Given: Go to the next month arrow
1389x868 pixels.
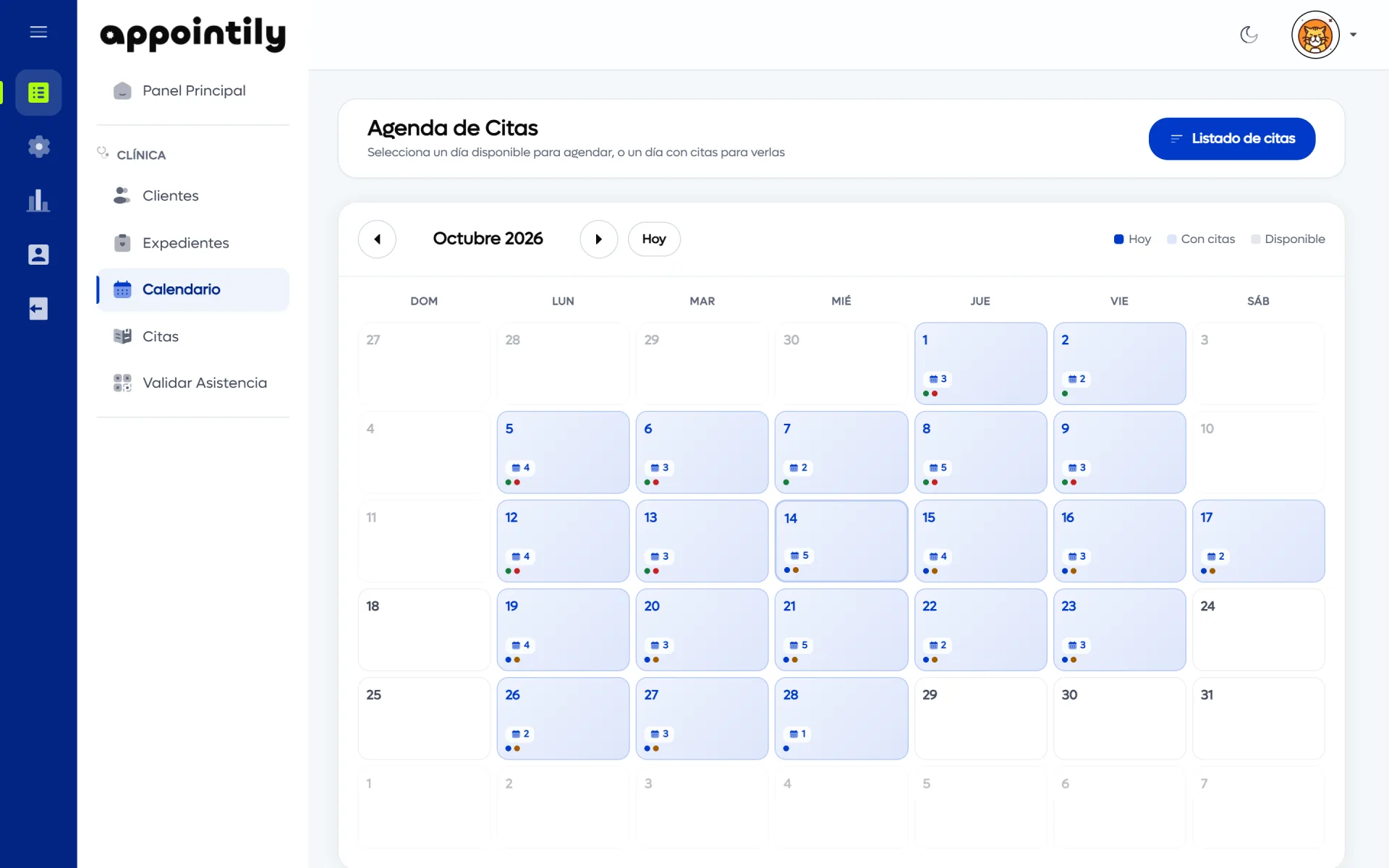Looking at the screenshot, I should [599, 239].
